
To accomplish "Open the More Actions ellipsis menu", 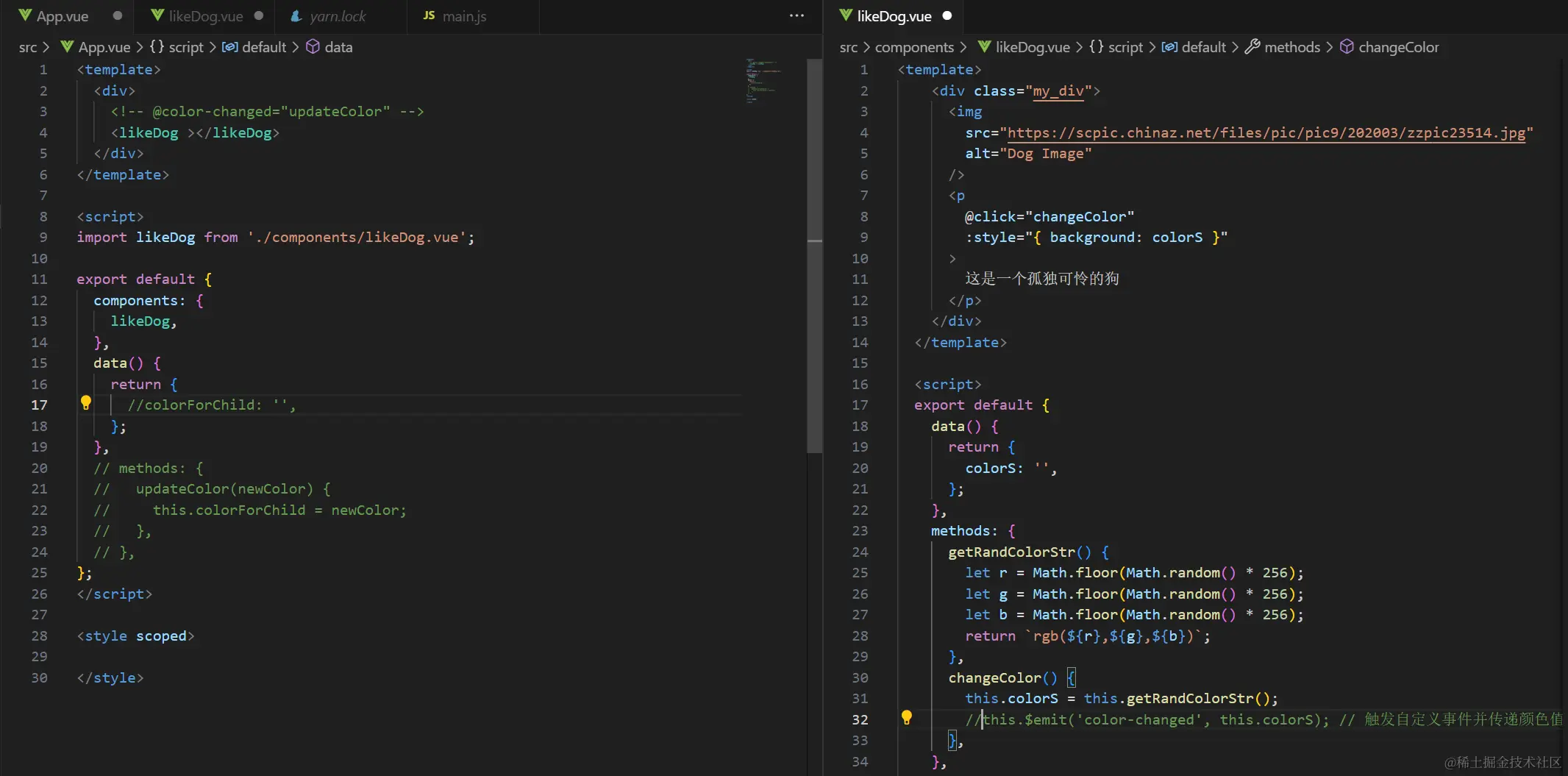I will pyautogui.click(x=797, y=15).
